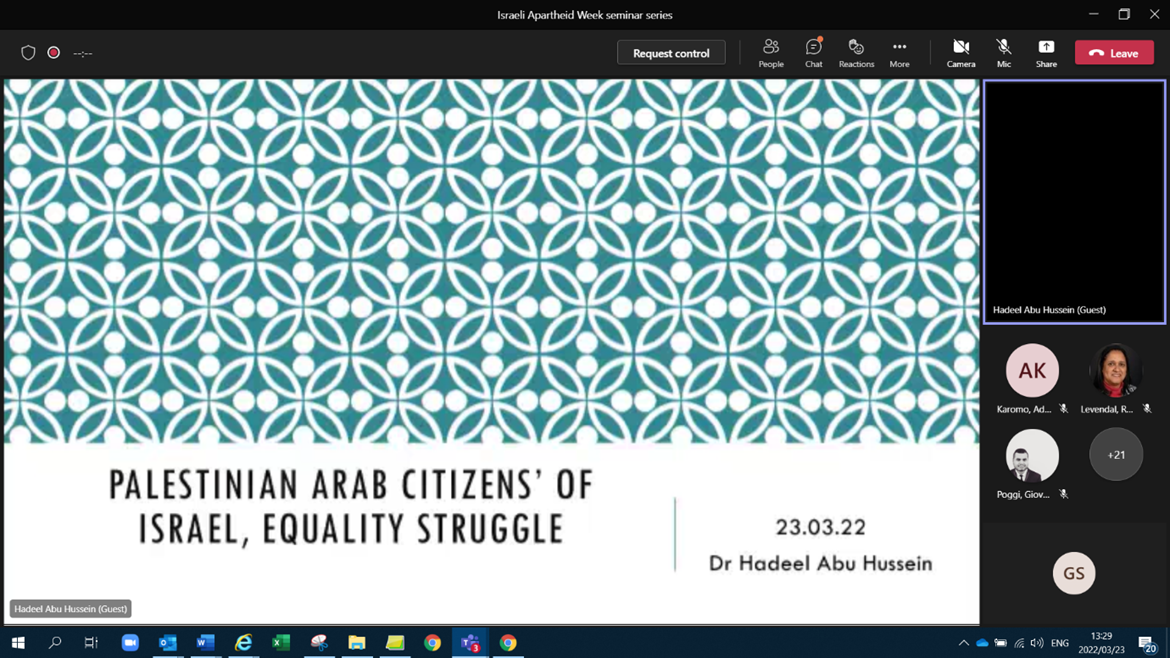This screenshot has width=1170, height=658.
Task: Open Sticky Notes from the taskbar
Action: [x=395, y=642]
